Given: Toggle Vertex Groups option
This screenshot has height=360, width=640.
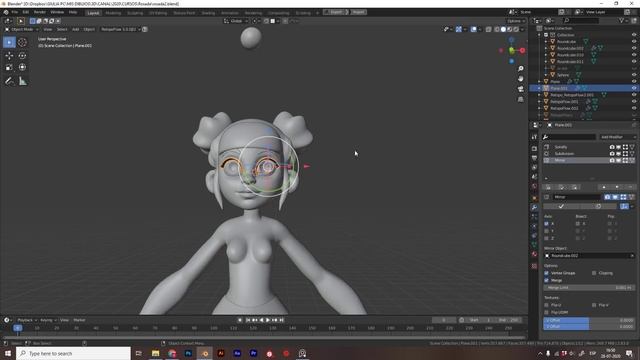Looking at the screenshot, I should [x=547, y=273].
